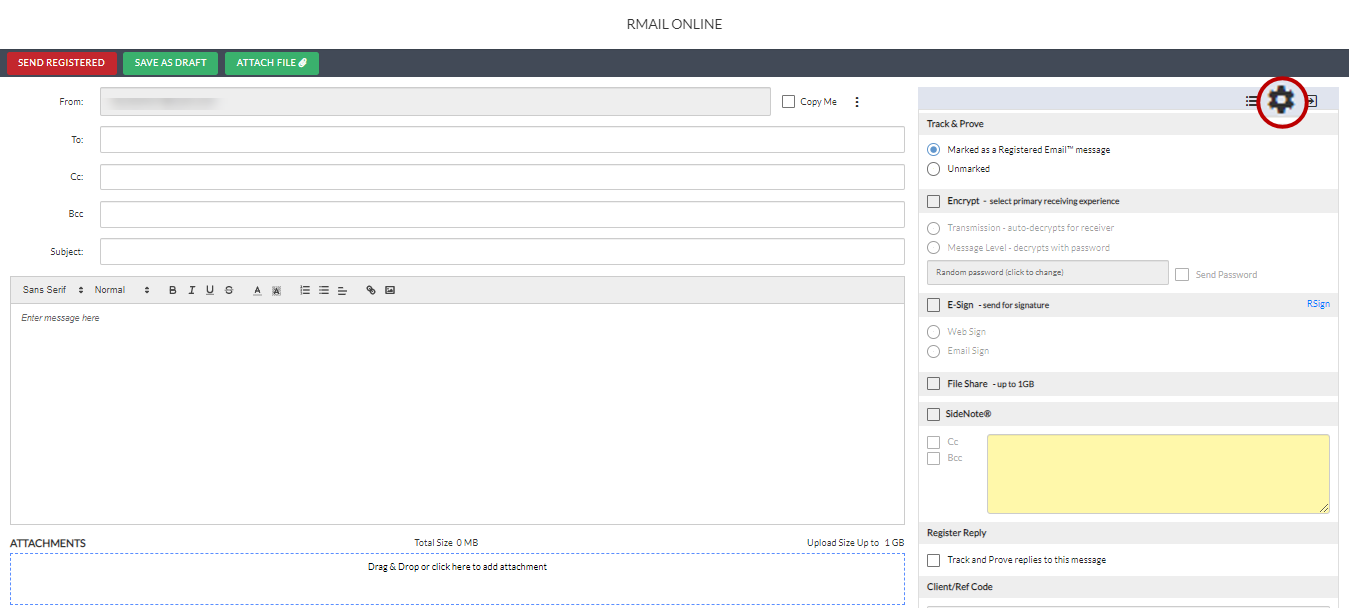
Task: Click the Send Registered button
Action: (61, 63)
